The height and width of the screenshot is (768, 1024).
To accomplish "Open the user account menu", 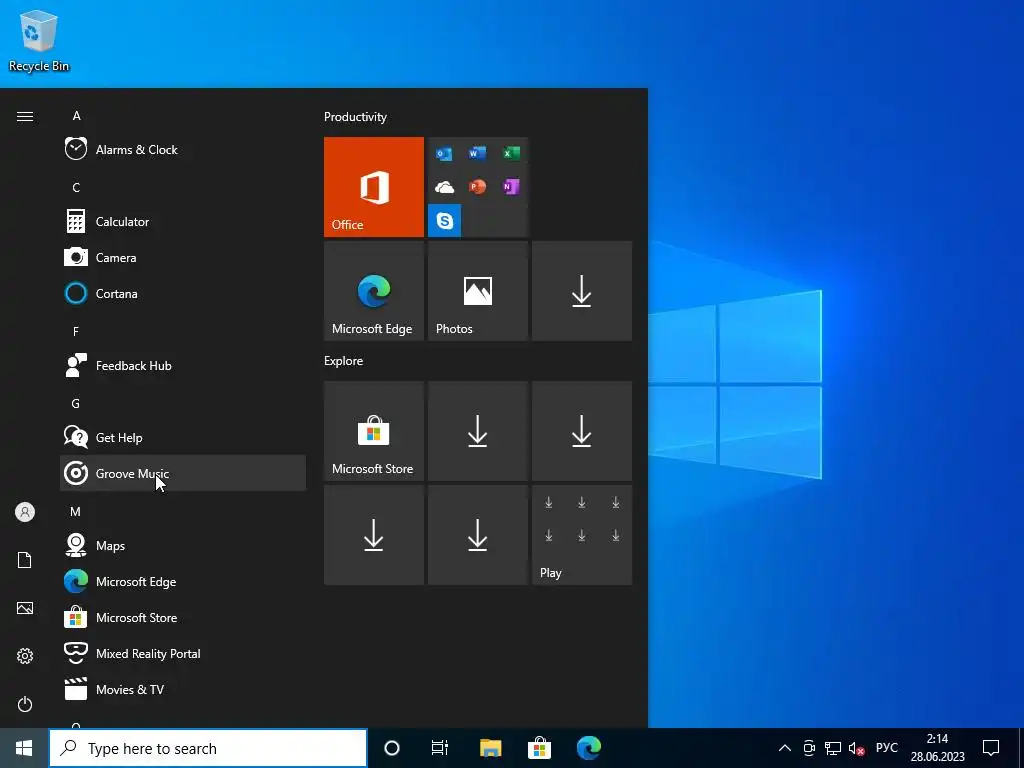I will click(x=25, y=512).
